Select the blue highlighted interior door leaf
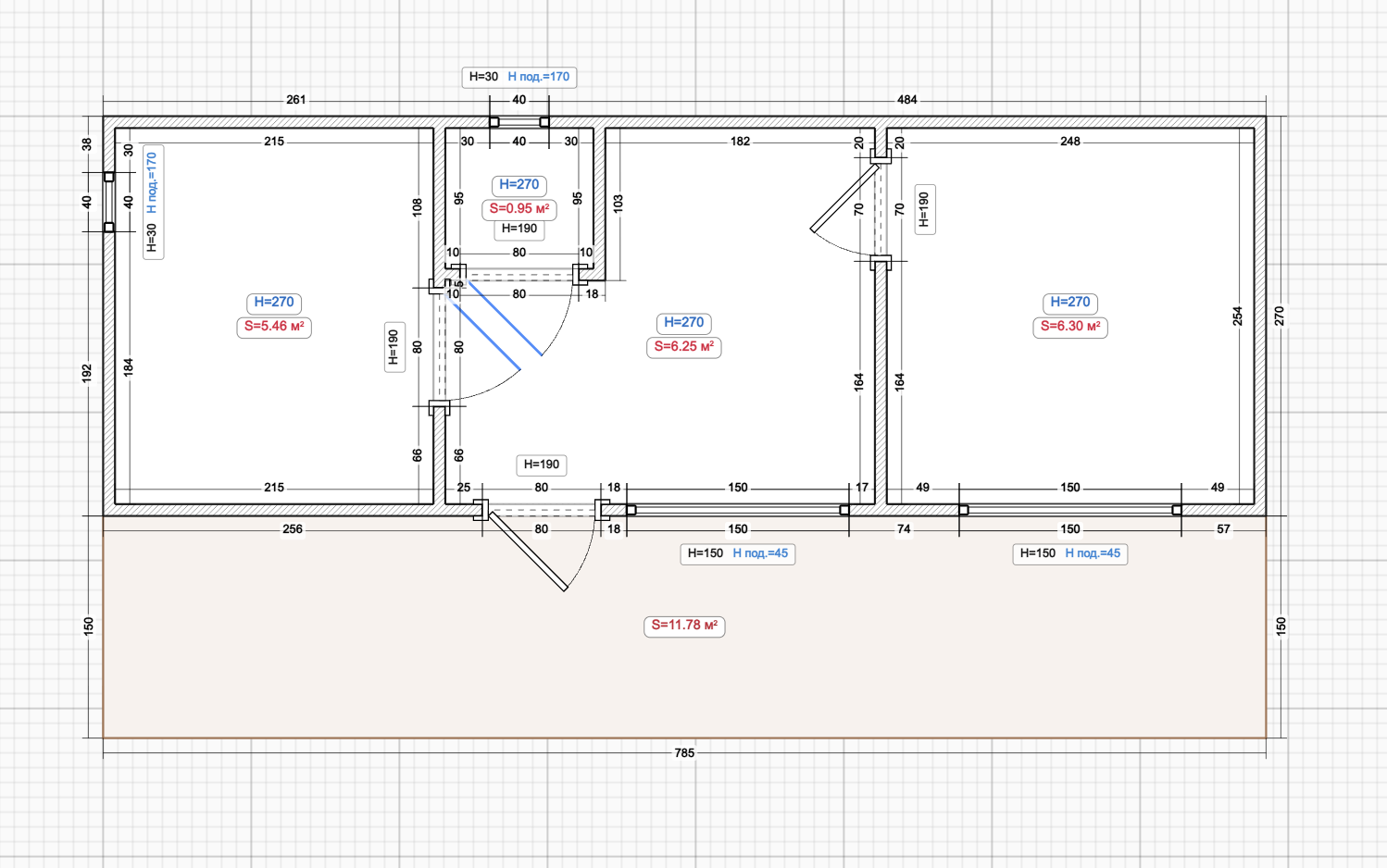 [x=505, y=317]
